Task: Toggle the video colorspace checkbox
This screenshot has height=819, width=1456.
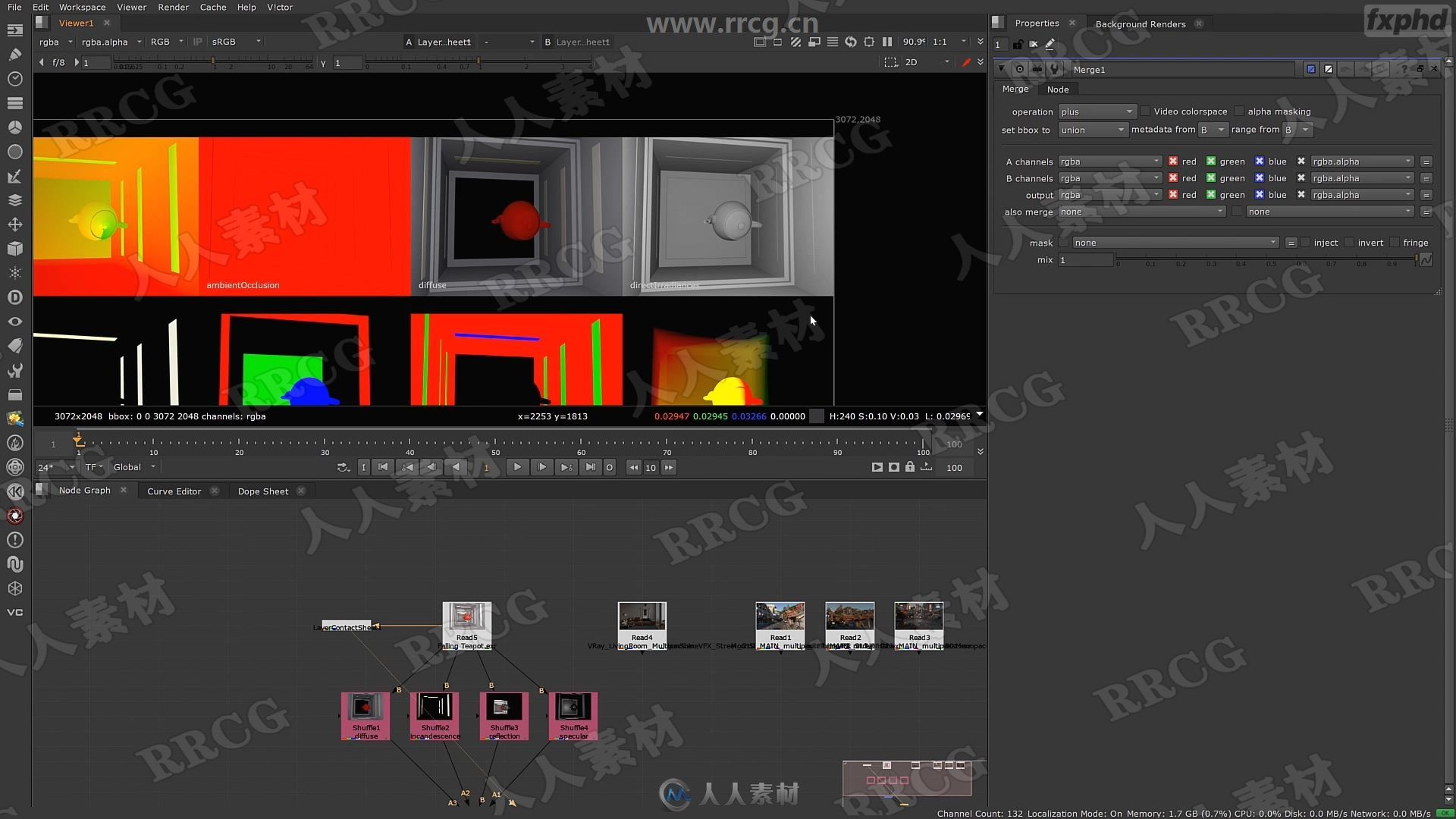Action: point(1144,111)
